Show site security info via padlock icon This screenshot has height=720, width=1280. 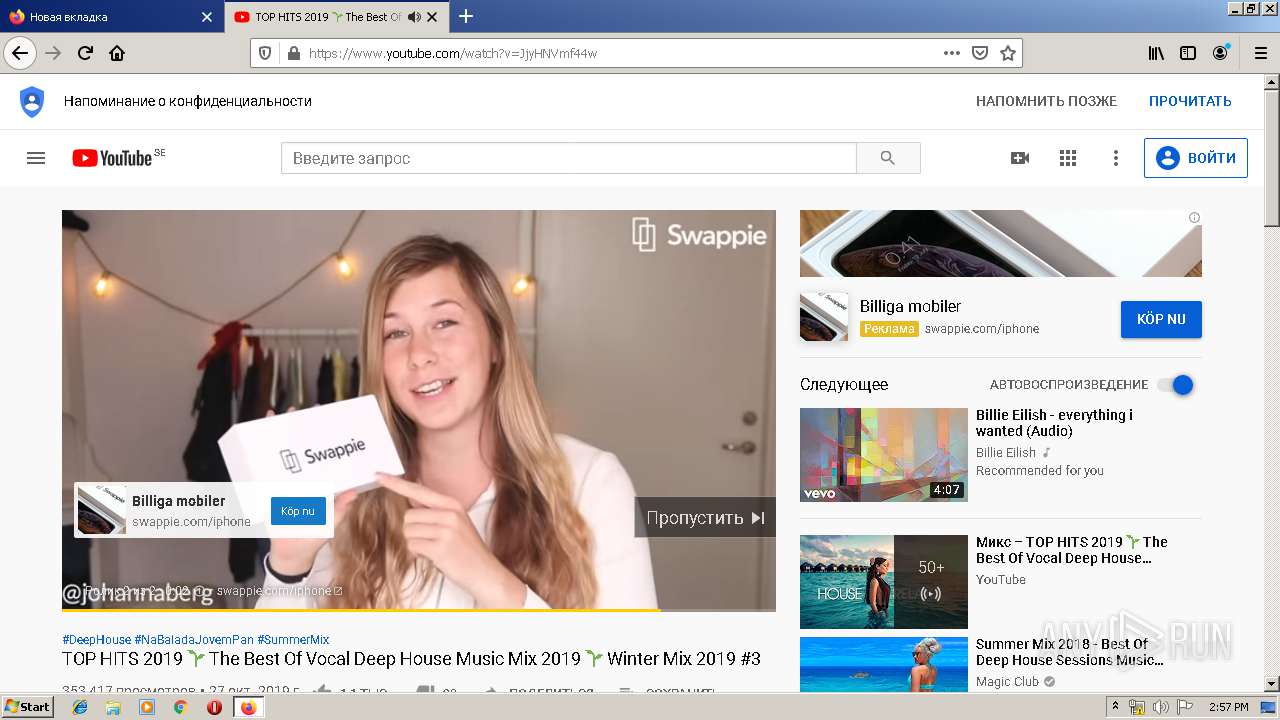tap(293, 53)
